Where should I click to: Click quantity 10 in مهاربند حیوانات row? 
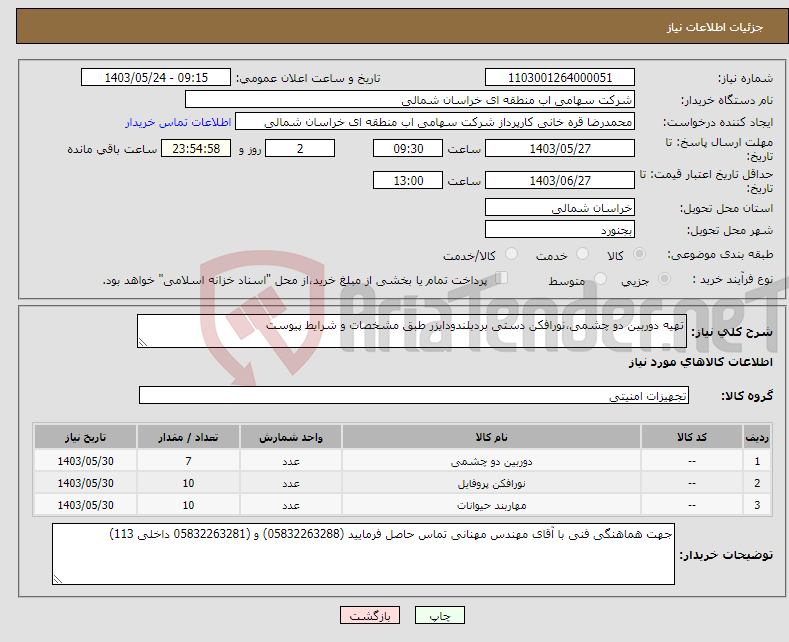click(x=188, y=506)
